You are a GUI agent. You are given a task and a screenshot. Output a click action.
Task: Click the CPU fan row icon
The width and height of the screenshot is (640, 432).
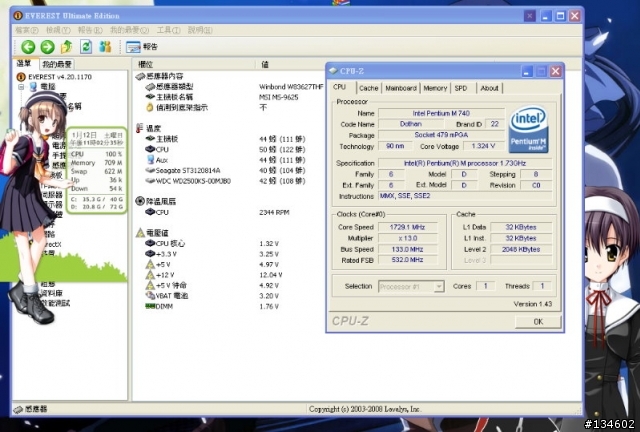click(x=150, y=212)
